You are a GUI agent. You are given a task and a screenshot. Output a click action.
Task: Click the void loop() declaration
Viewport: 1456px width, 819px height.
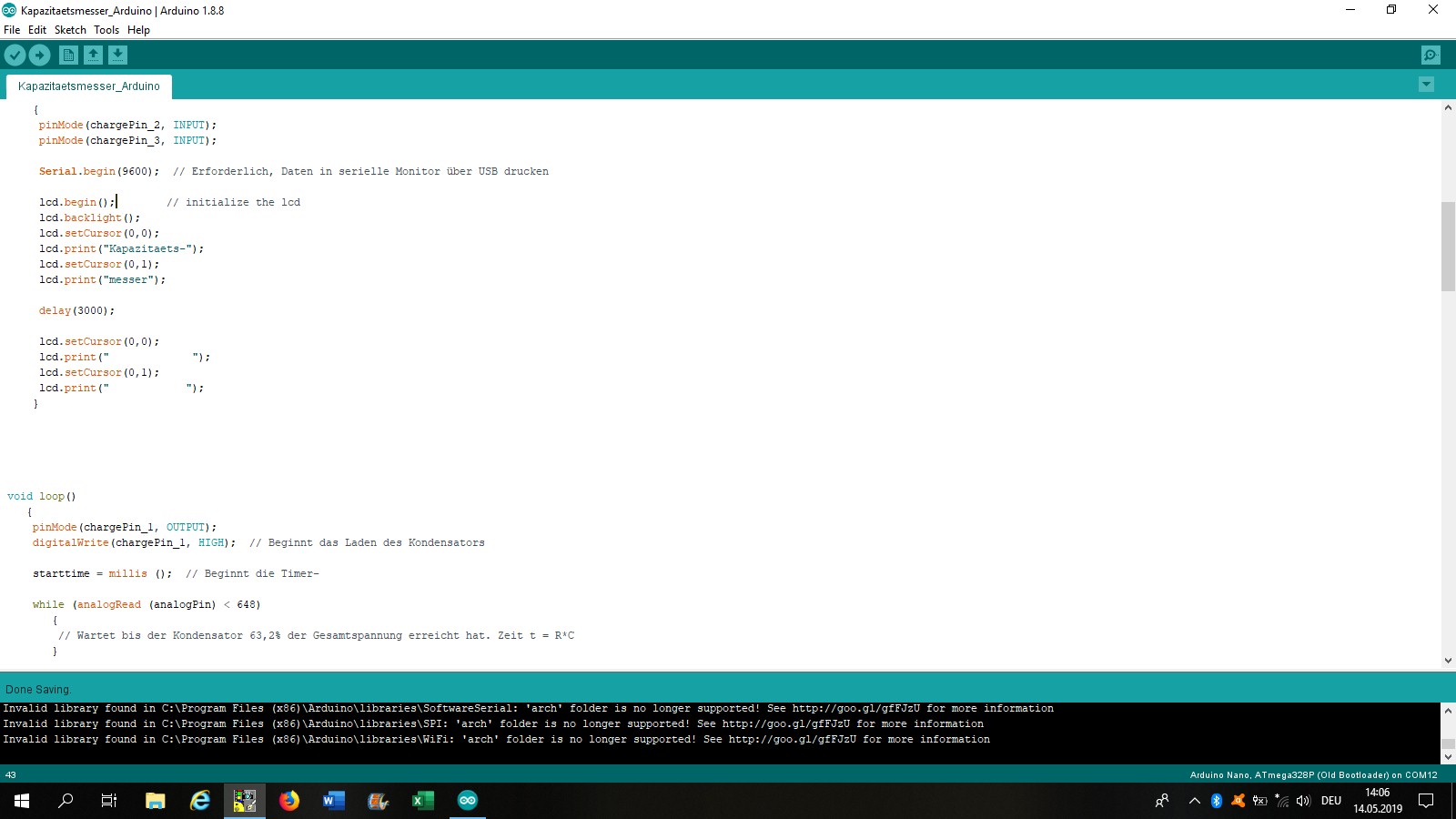(41, 496)
